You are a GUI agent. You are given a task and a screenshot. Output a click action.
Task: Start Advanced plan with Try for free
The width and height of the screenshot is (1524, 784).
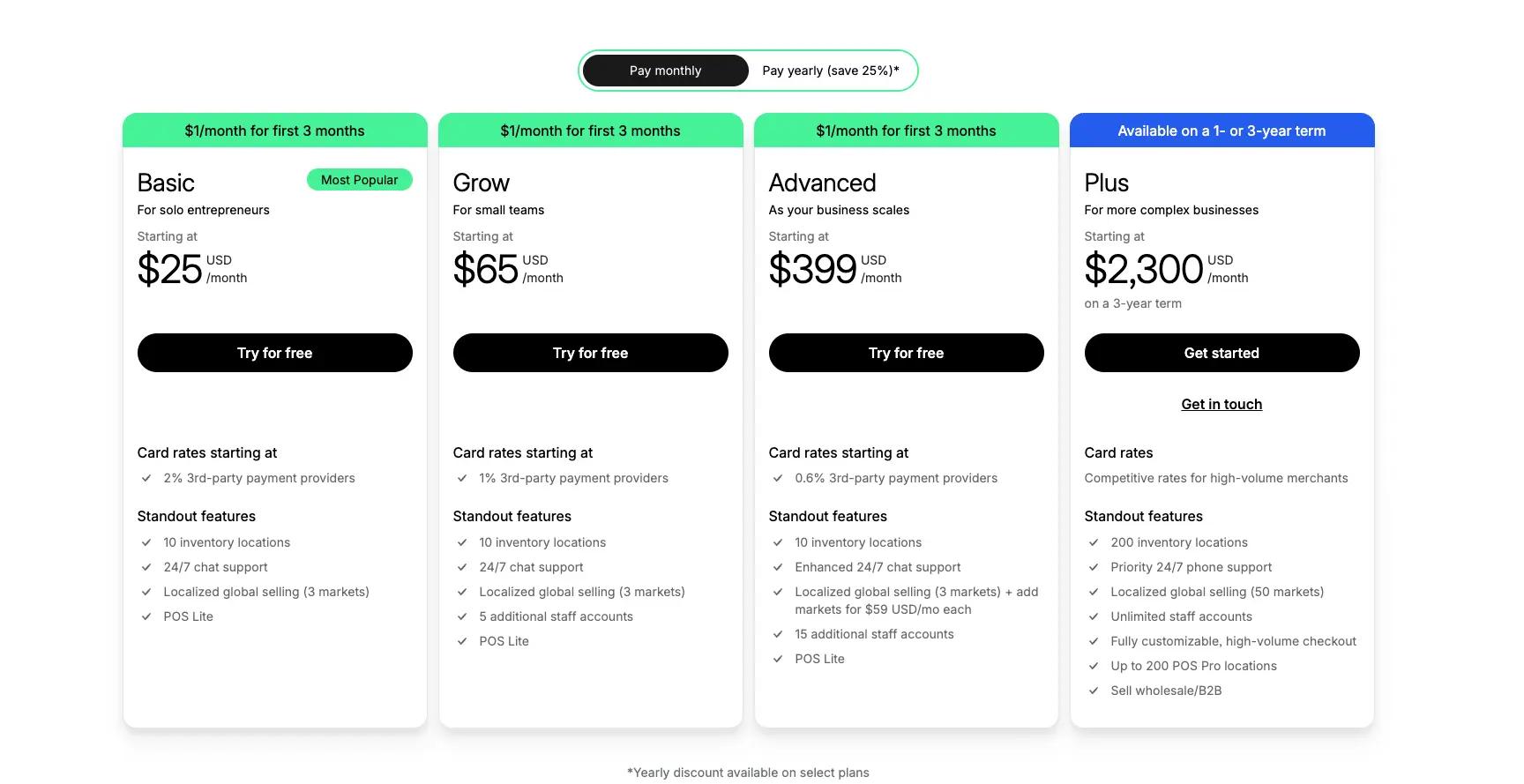tap(906, 353)
